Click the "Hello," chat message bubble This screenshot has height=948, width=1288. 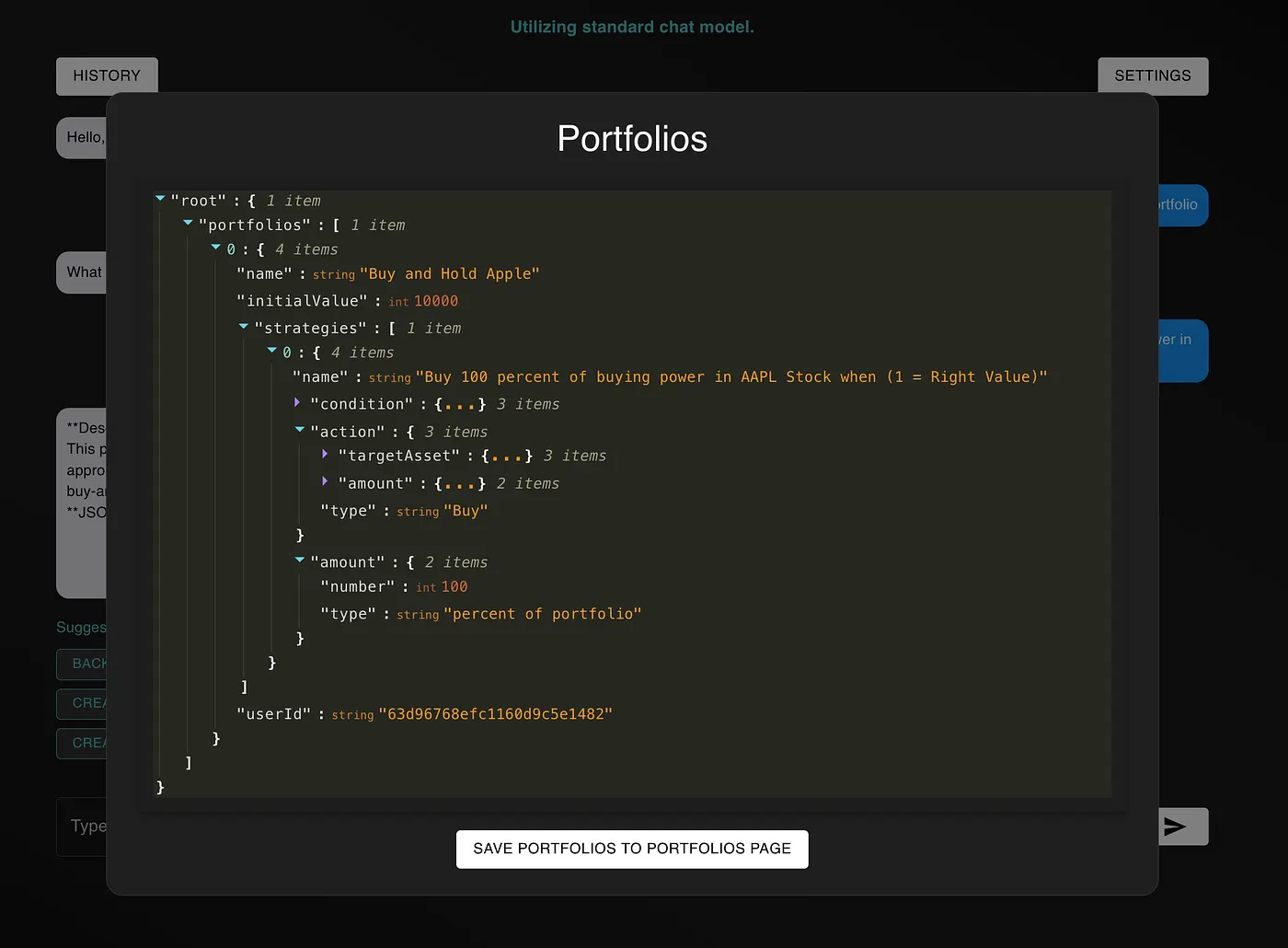[83, 137]
